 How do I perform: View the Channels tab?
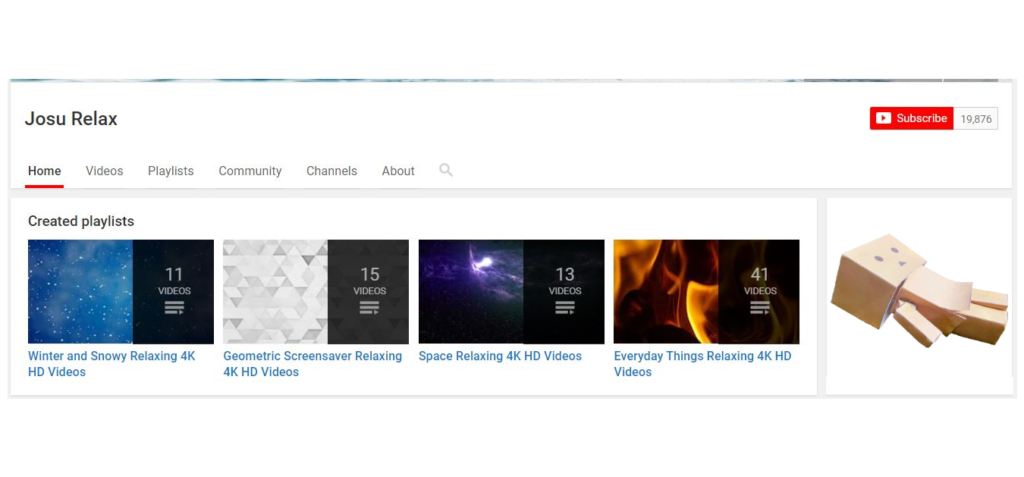(x=332, y=171)
